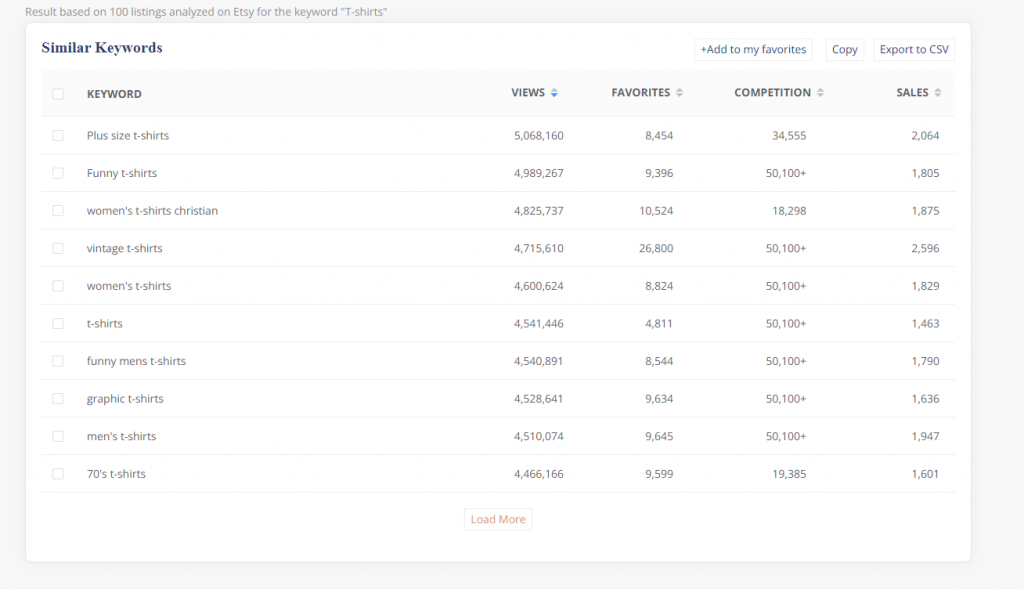Click the men's t-shirts keyword text

121,436
